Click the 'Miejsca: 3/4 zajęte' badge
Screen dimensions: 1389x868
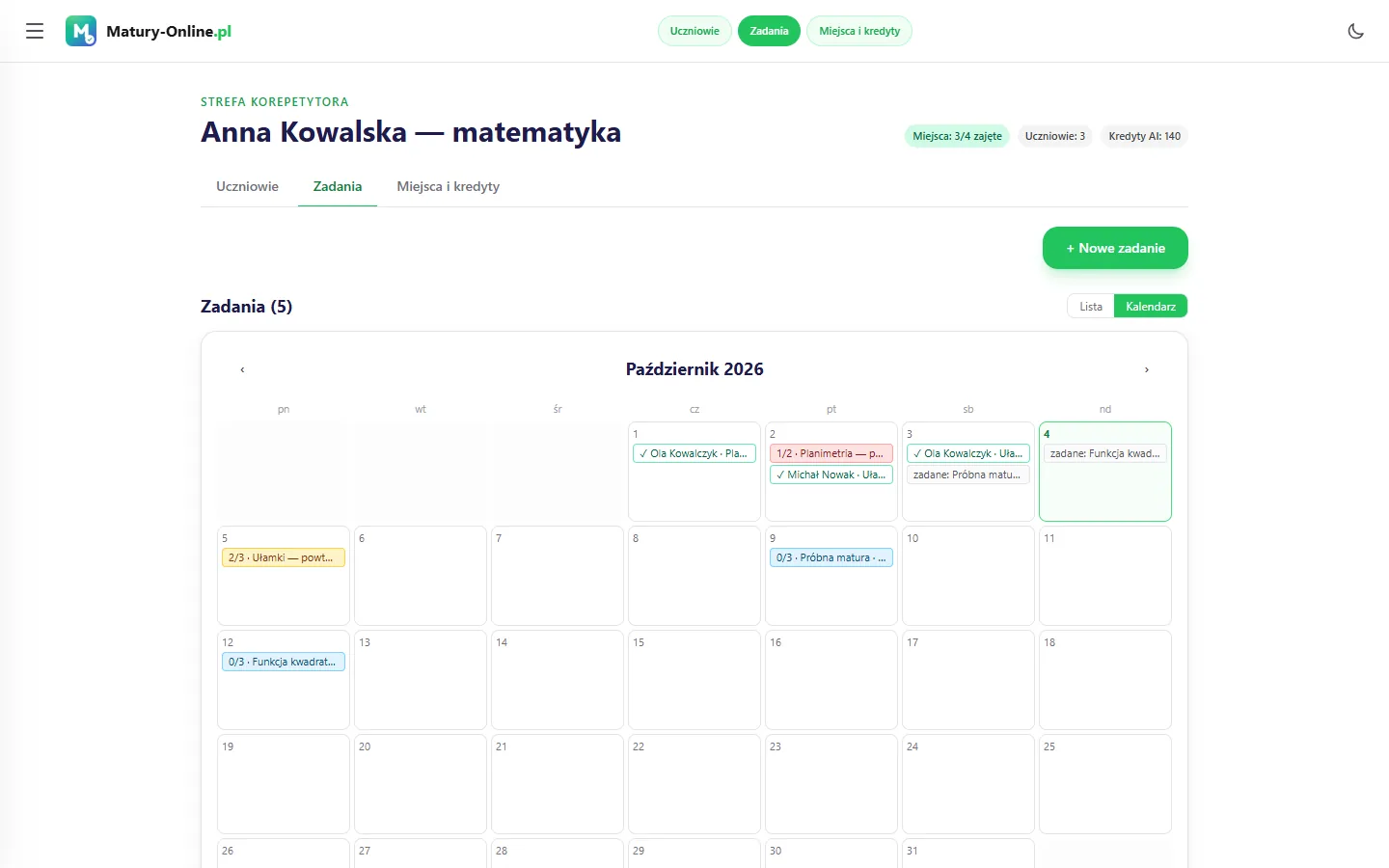[957, 136]
